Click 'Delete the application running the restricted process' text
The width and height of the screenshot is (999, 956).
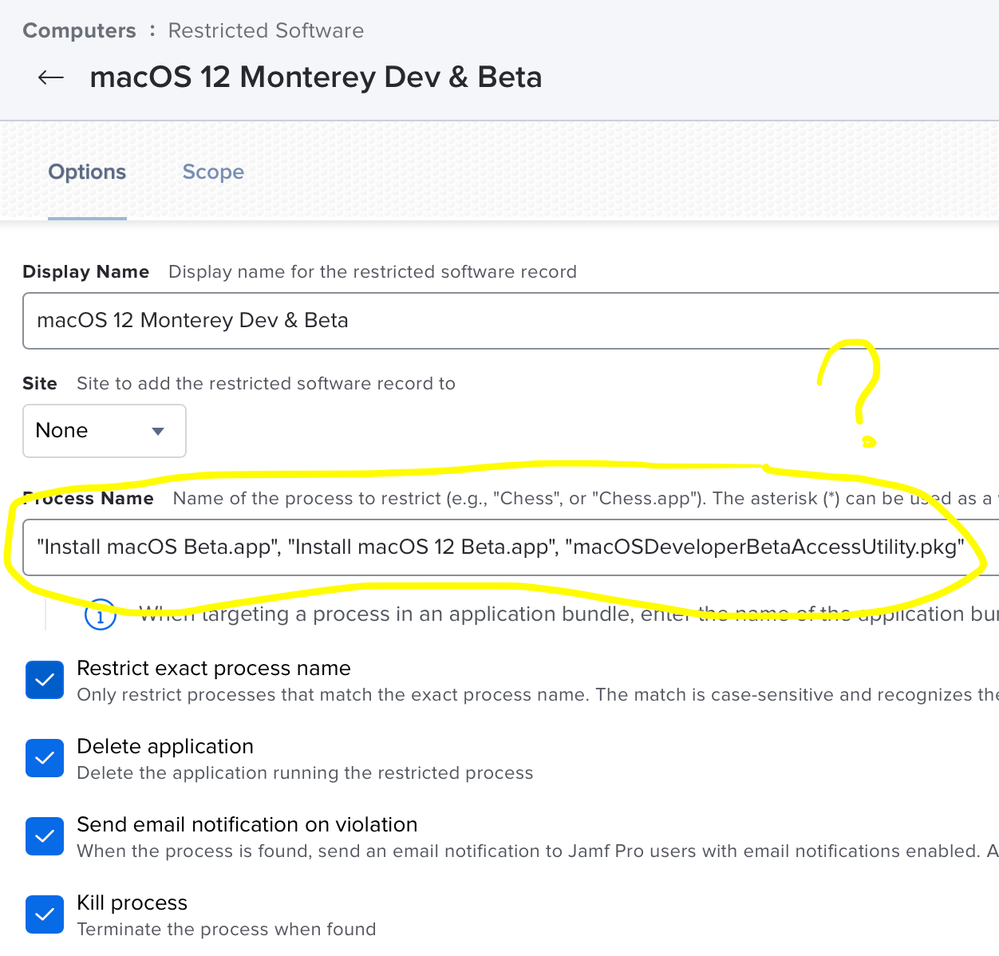[305, 773]
